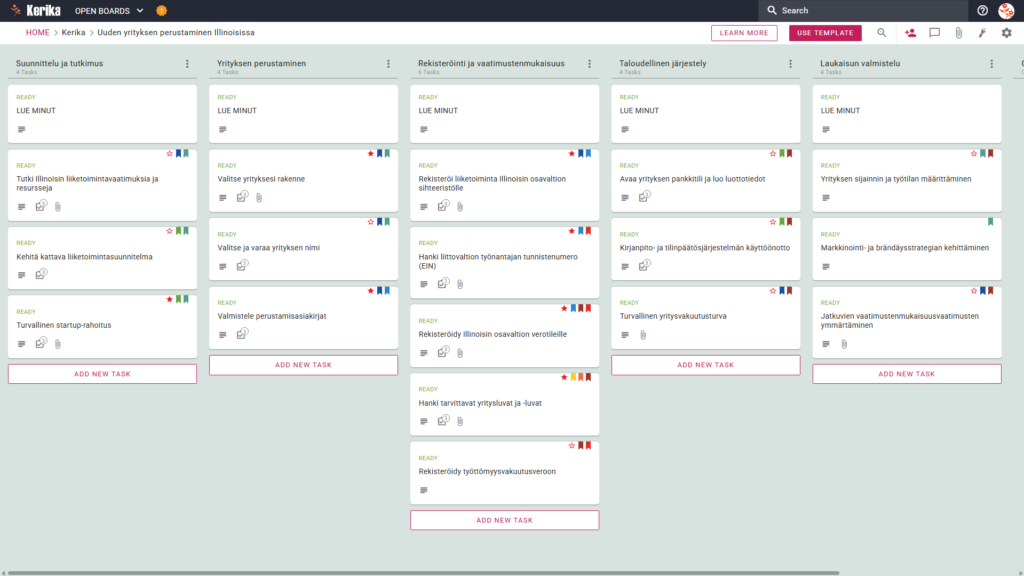This screenshot has height=576, width=1024.
Task: Click the USE TEMPLATE button
Action: [825, 33]
